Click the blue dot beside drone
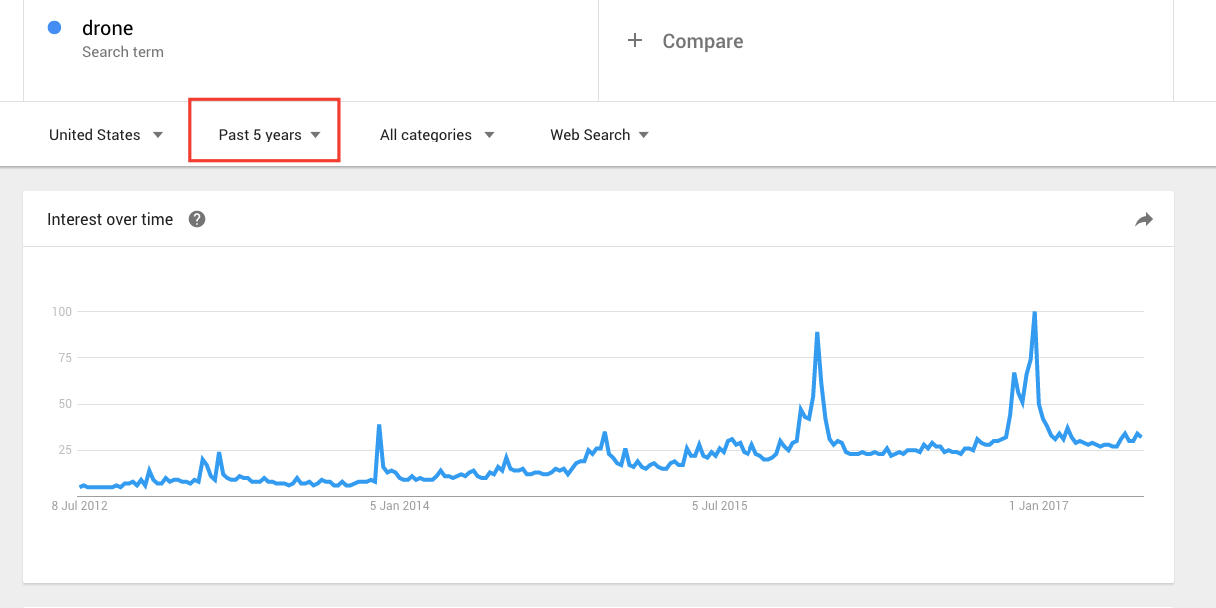1216x608 pixels. point(55,28)
